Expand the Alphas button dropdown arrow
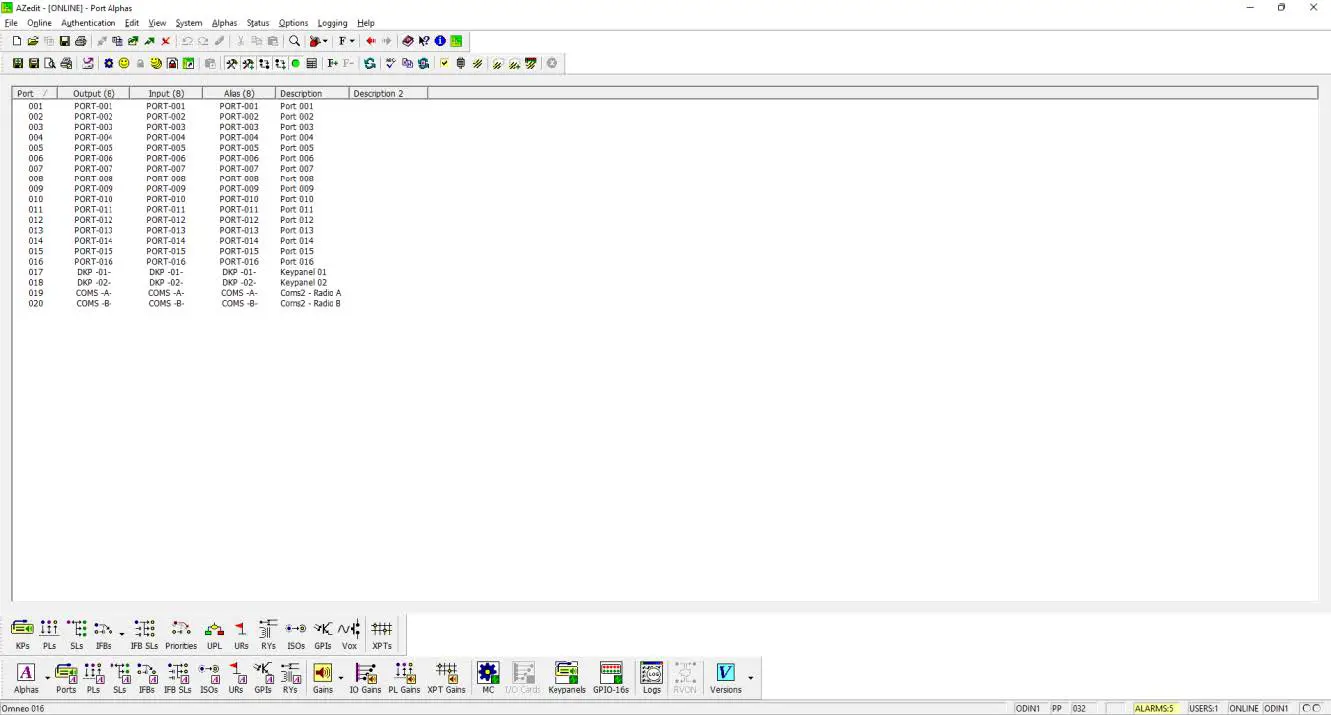Viewport: 1331px width, 715px height. tap(47, 678)
